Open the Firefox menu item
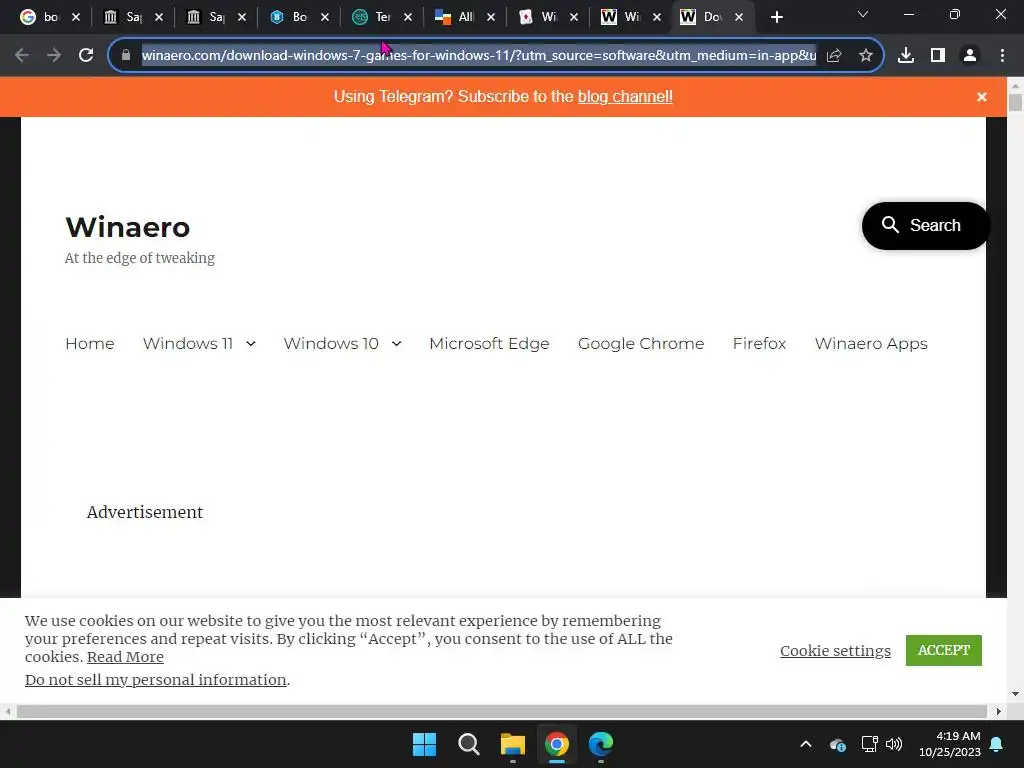The image size is (1024, 768). [x=759, y=344]
